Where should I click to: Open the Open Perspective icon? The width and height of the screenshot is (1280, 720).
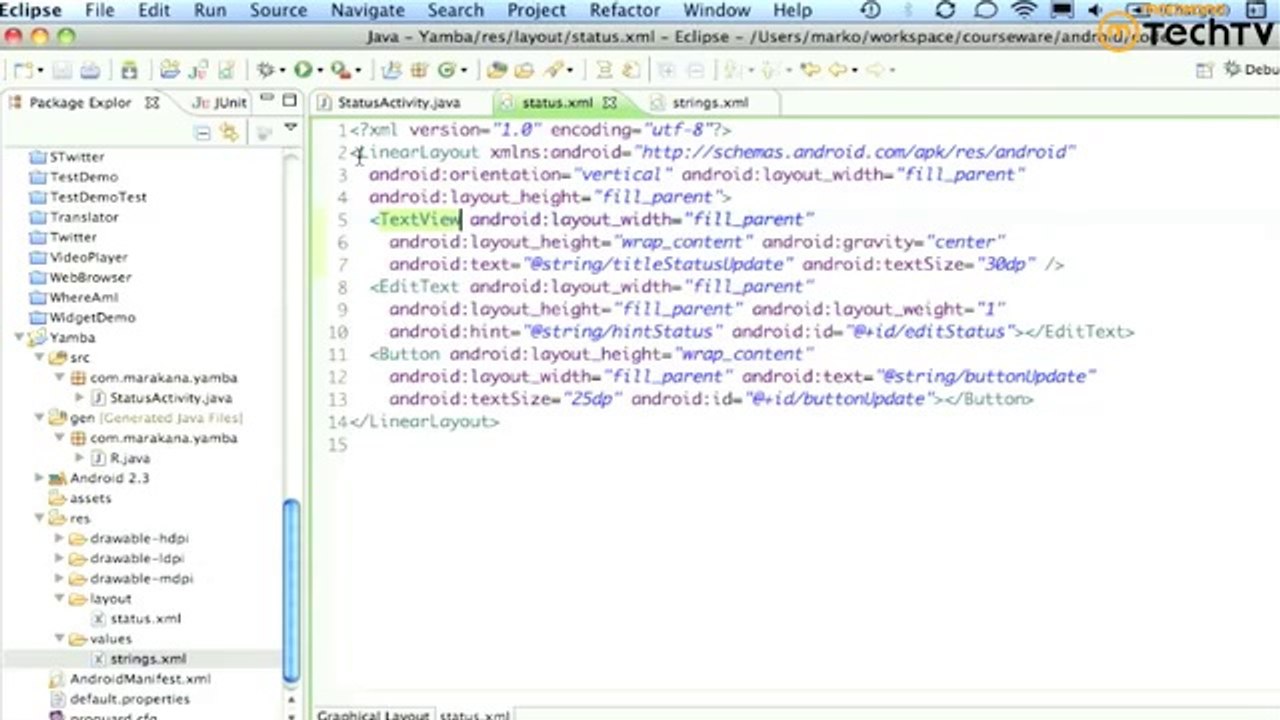[1205, 70]
